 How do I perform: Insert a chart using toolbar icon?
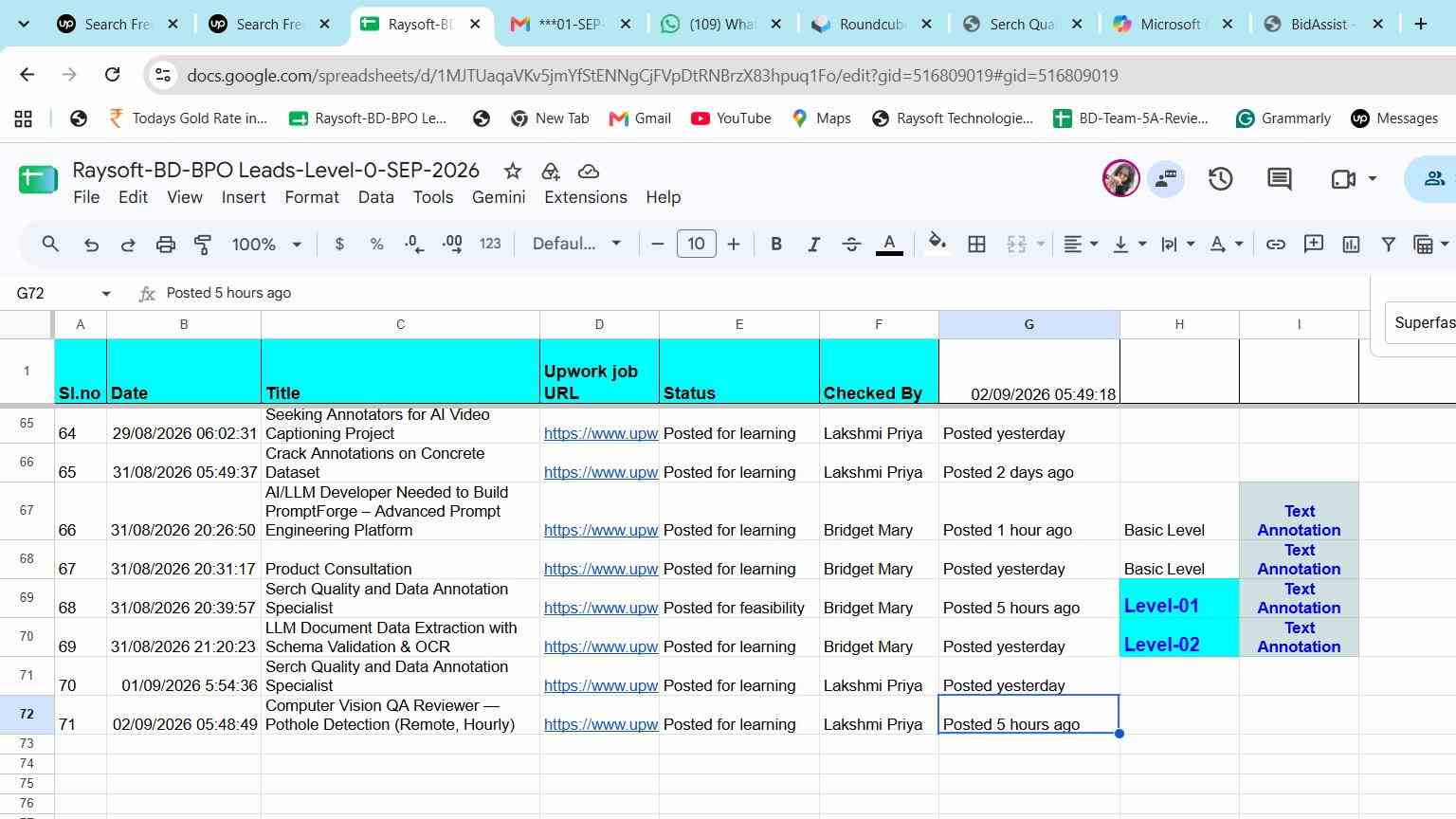pos(1351,245)
